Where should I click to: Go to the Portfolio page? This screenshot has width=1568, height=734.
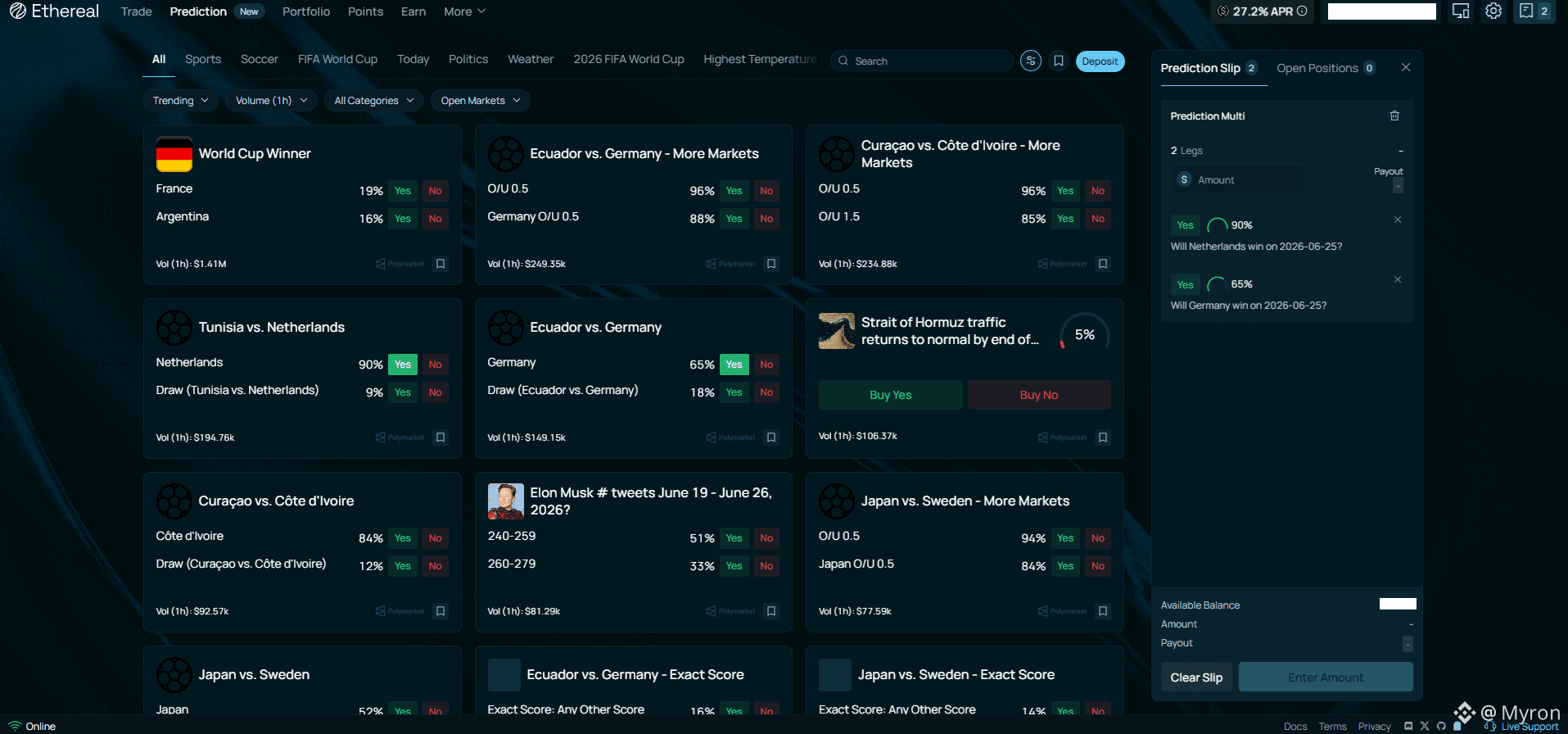click(x=306, y=11)
